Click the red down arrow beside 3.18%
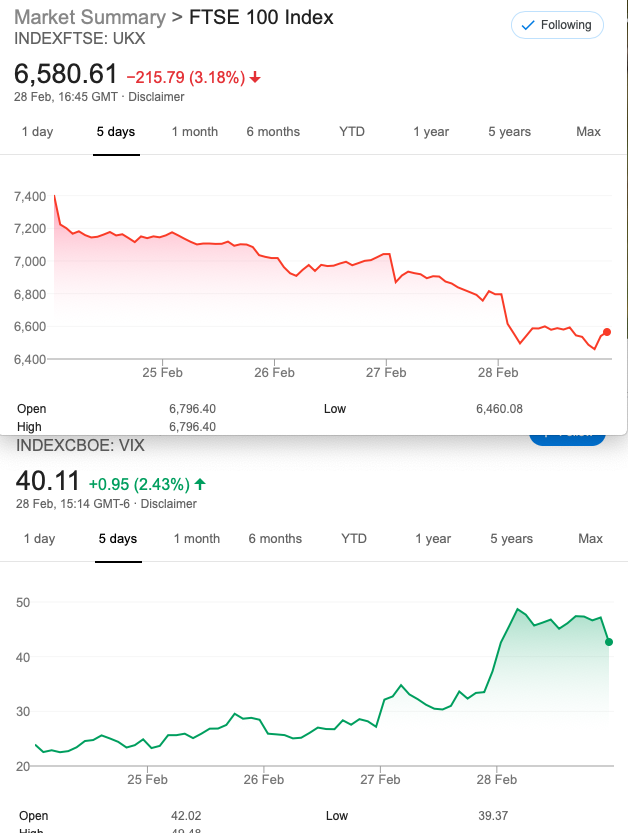 [255, 78]
